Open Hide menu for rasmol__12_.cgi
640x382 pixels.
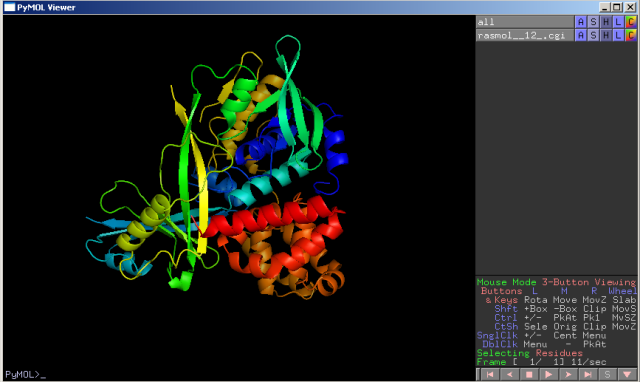[606, 36]
